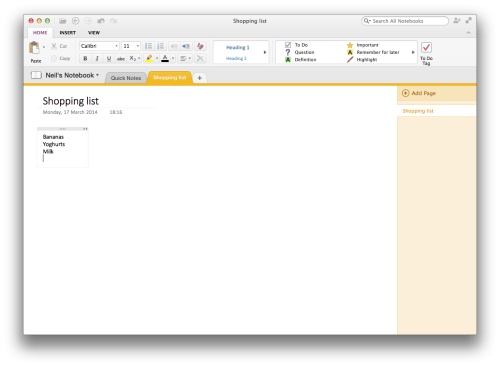Expand the tags gallery arrow
This screenshot has width=500, height=367.
pos(413,52)
